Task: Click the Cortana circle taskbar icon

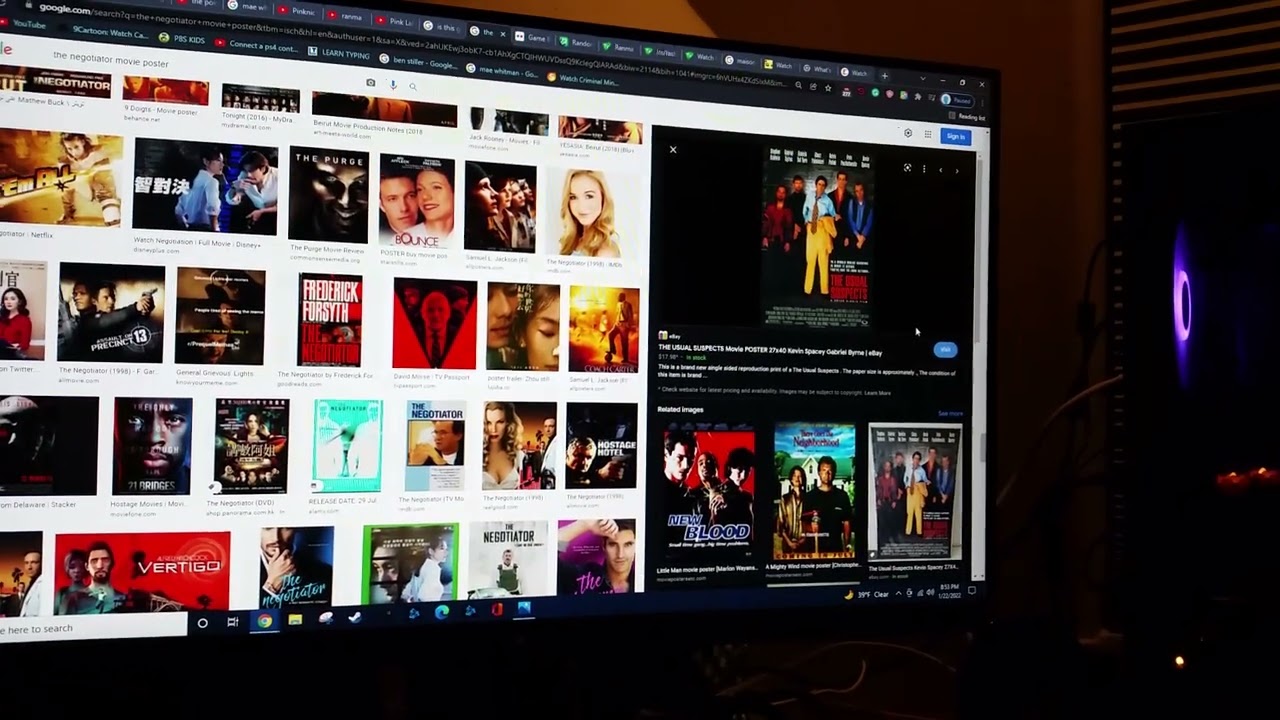Action: click(202, 623)
